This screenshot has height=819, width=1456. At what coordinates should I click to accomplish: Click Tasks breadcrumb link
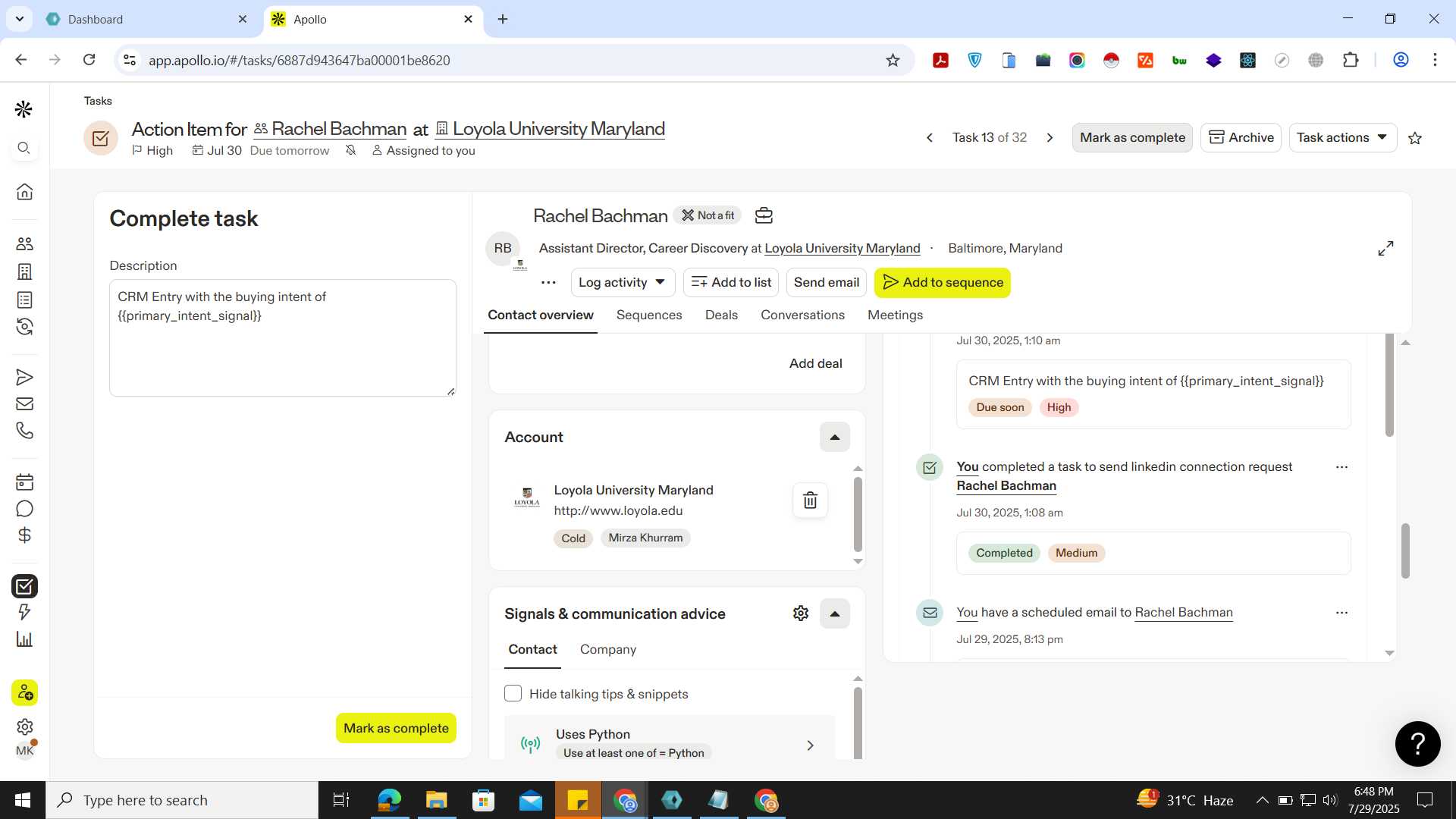click(98, 101)
